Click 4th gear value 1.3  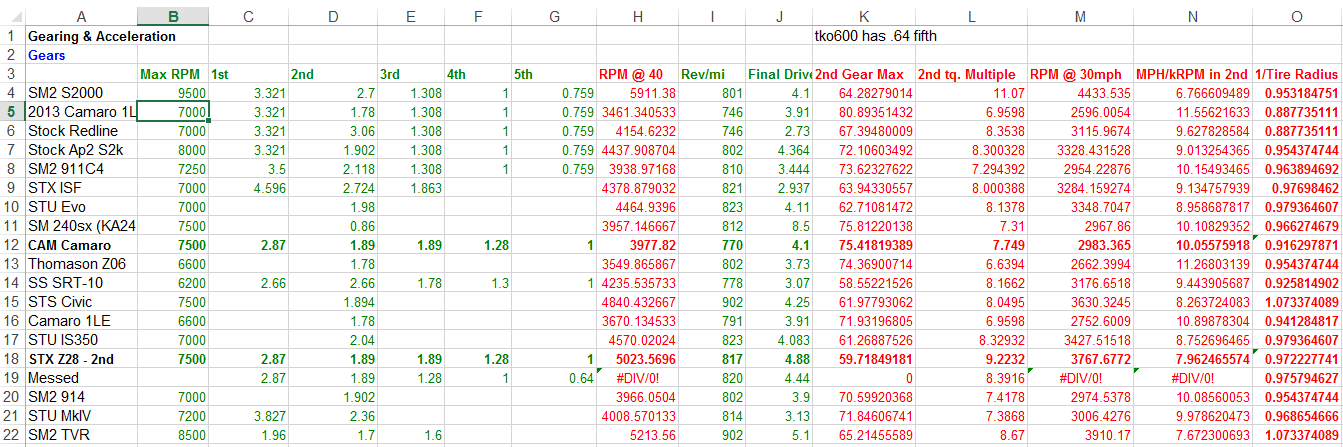(x=478, y=284)
